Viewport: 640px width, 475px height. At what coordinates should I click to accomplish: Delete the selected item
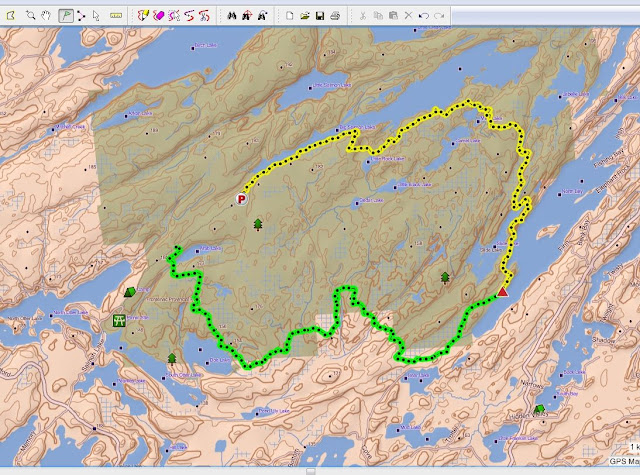(x=408, y=16)
